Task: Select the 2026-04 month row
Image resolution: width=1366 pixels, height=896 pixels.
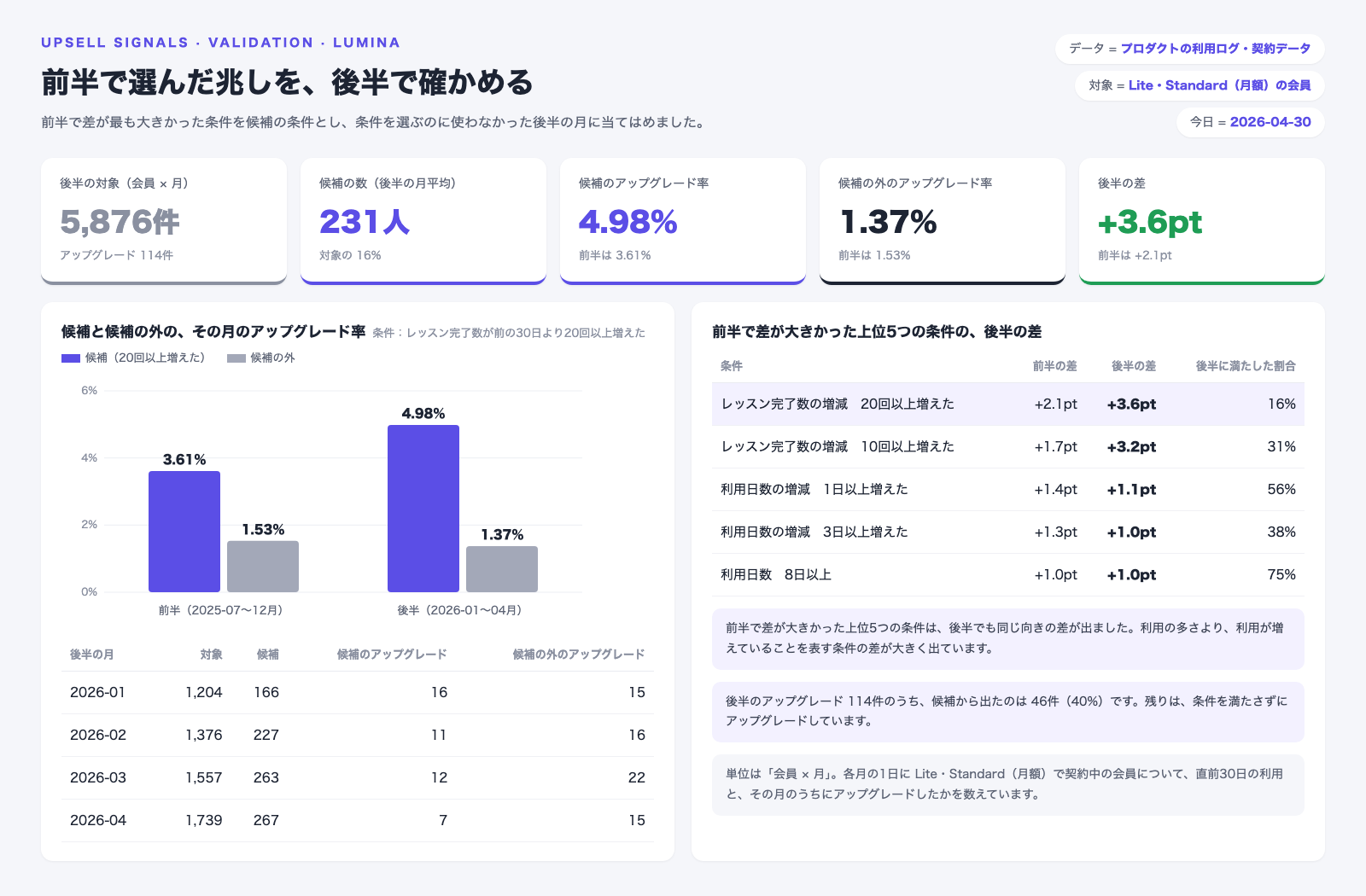Action: pyautogui.click(x=358, y=820)
